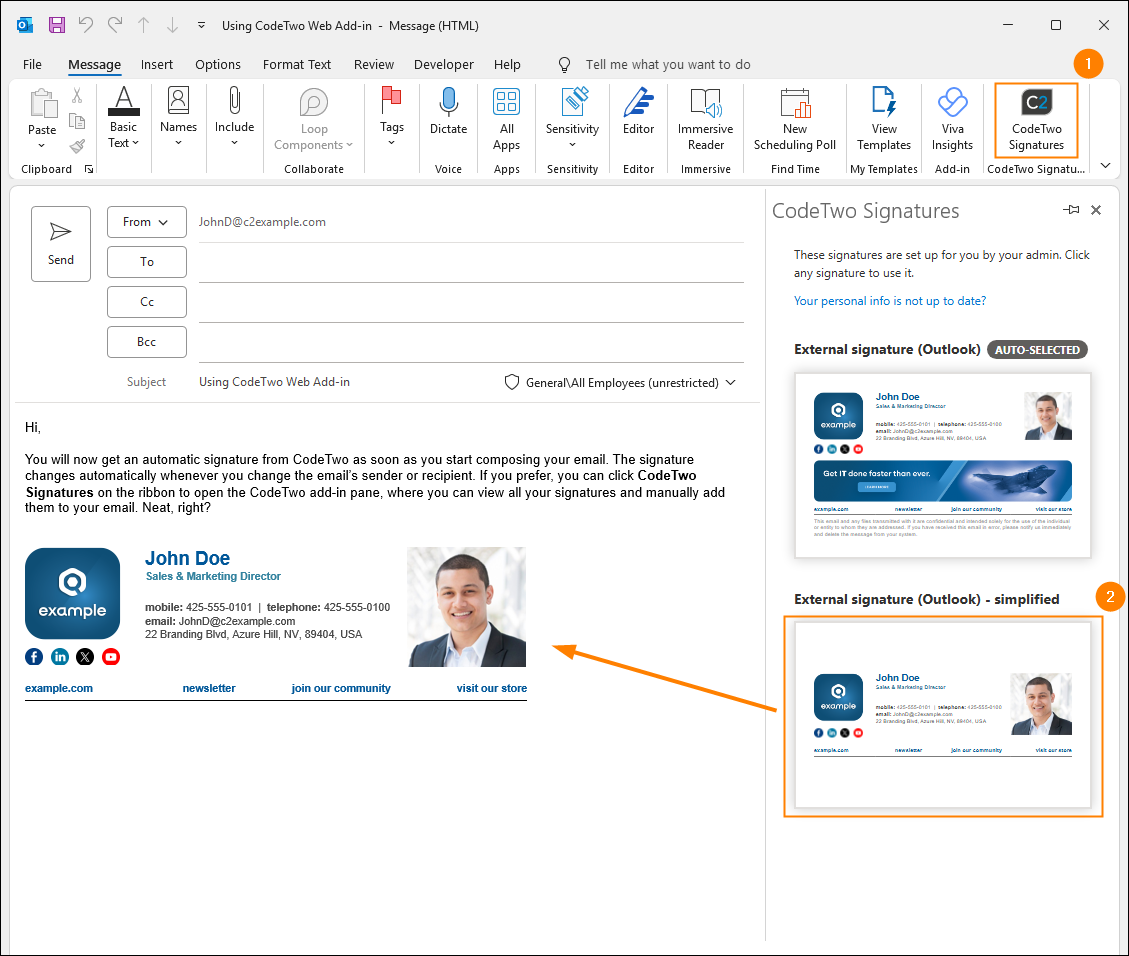Click the John Doe photo in signature
1129x956 pixels.
(x=467, y=607)
